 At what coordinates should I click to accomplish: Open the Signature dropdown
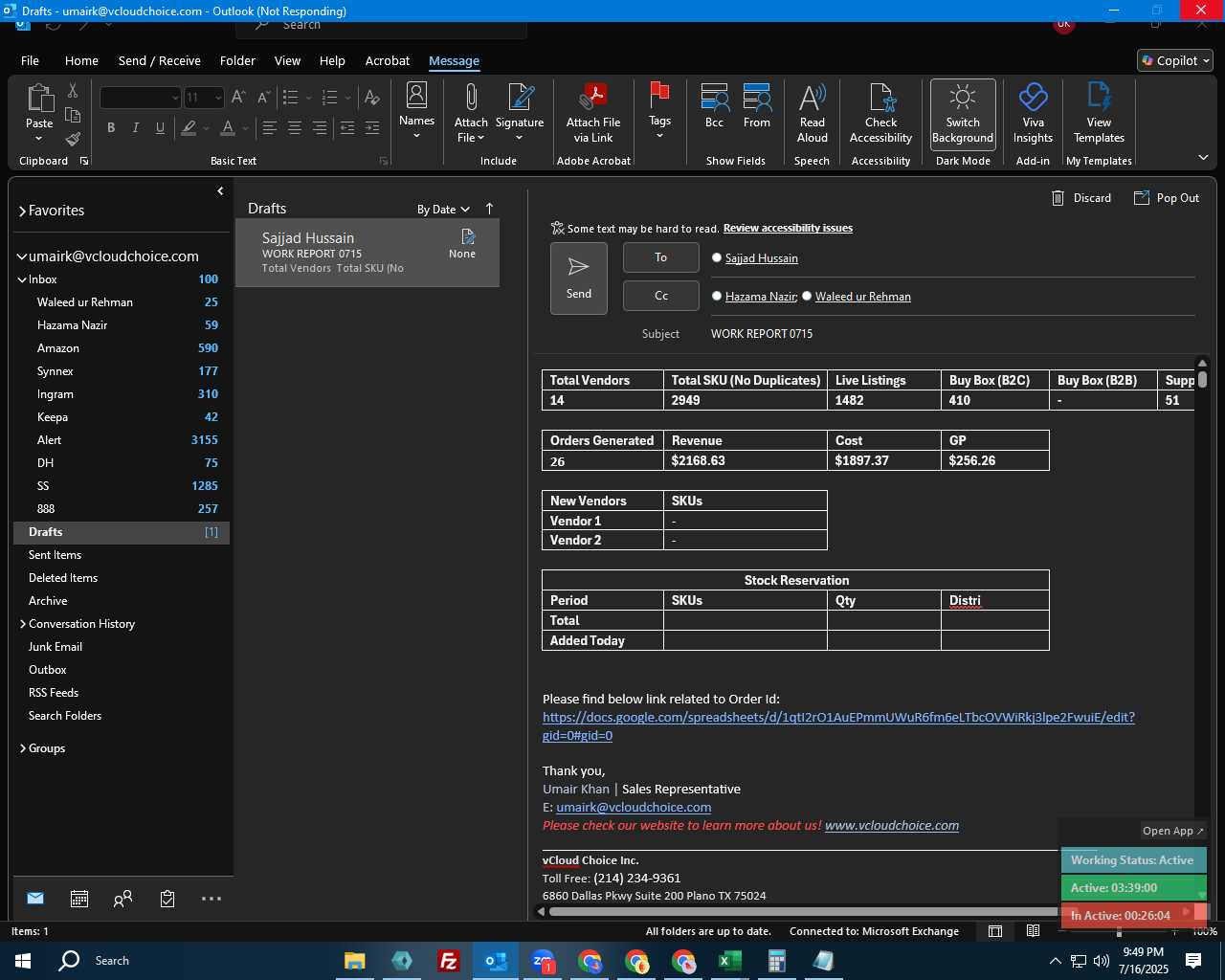tap(520, 112)
